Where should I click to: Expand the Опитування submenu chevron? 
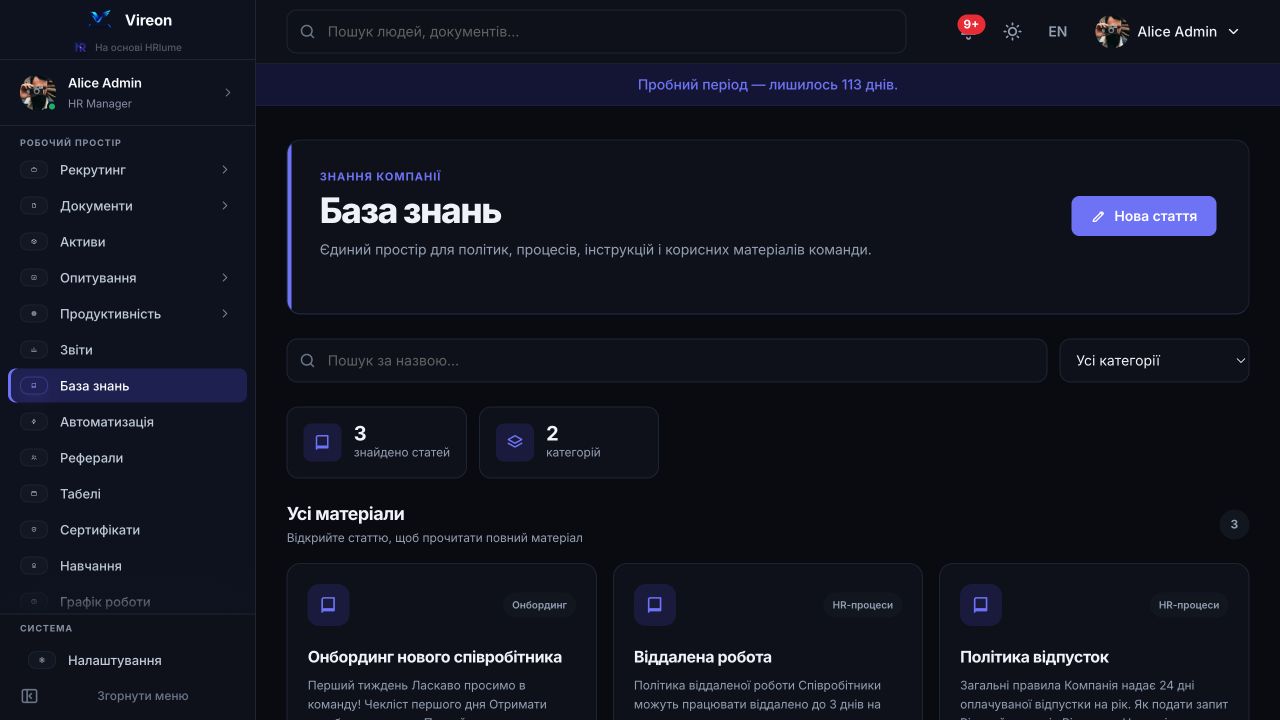point(224,278)
